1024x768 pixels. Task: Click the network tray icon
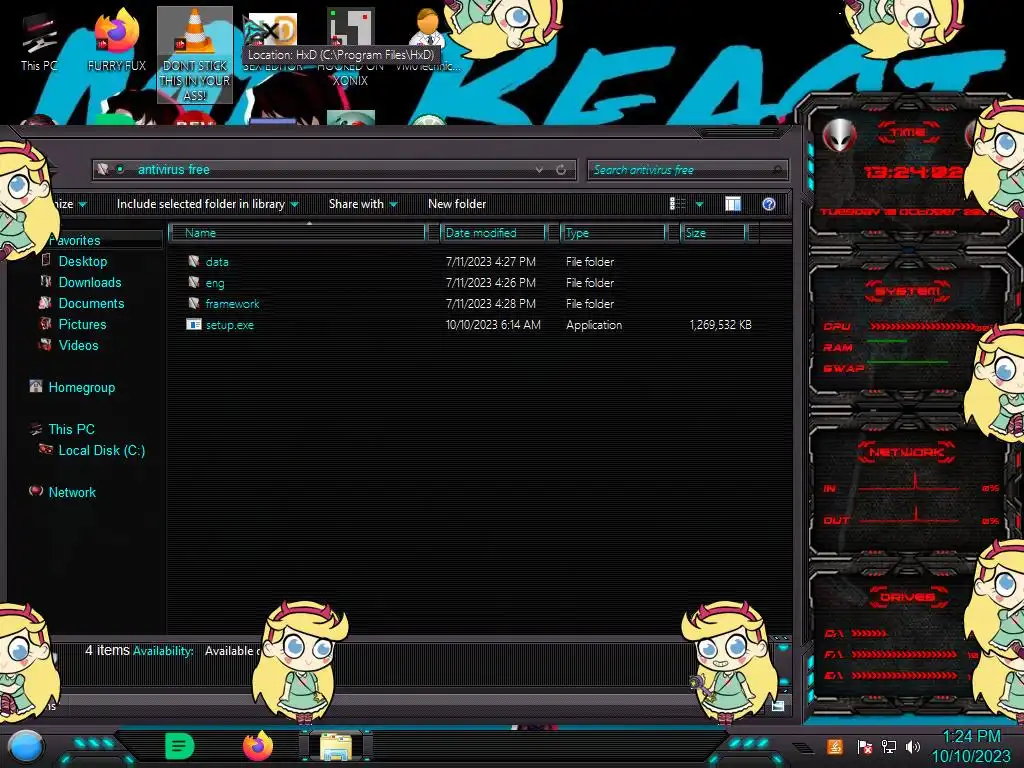[889, 746]
